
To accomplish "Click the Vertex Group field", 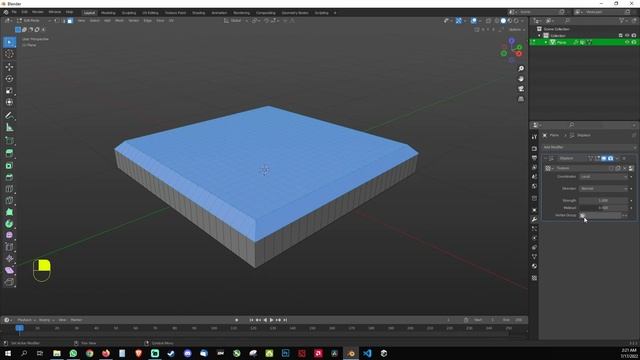I will (x=600, y=215).
